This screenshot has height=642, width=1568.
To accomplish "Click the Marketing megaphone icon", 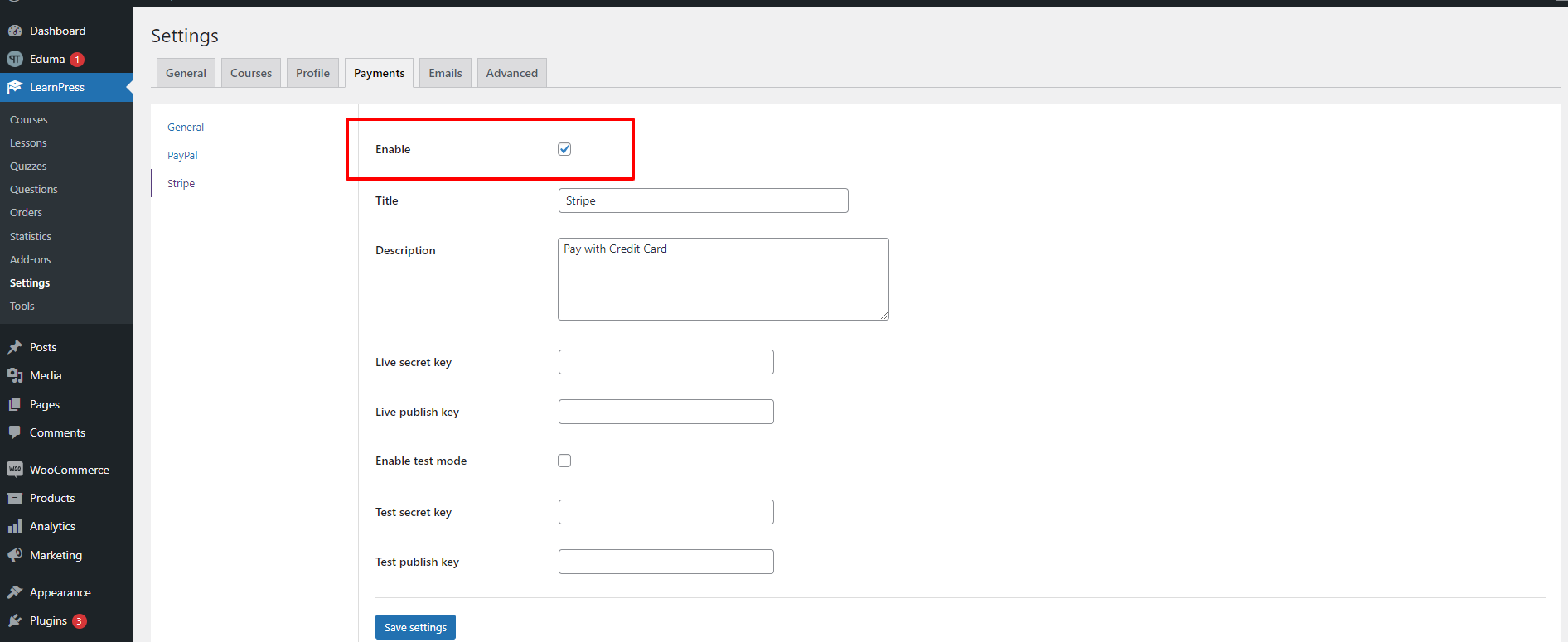I will (15, 555).
